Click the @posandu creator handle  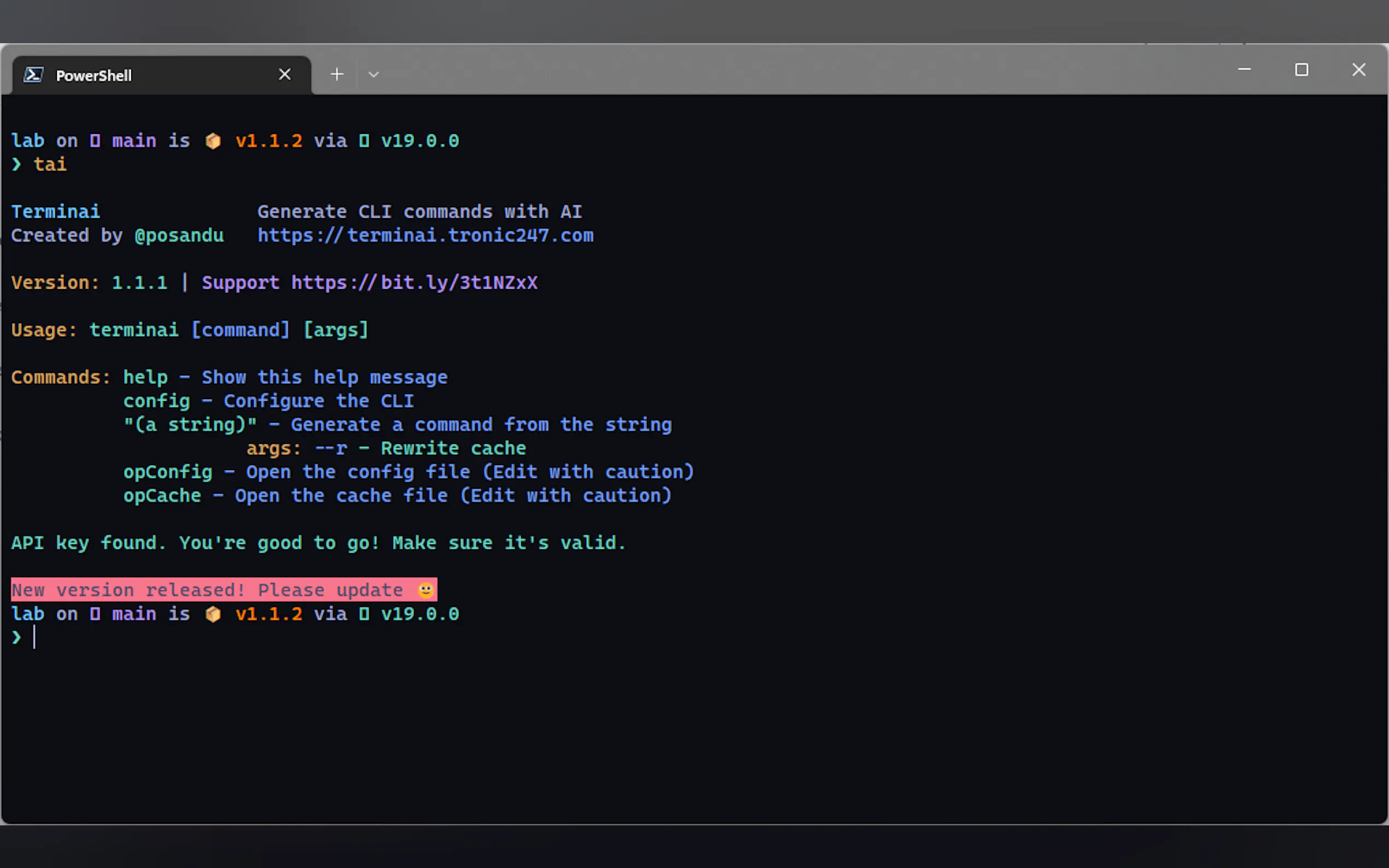179,236
